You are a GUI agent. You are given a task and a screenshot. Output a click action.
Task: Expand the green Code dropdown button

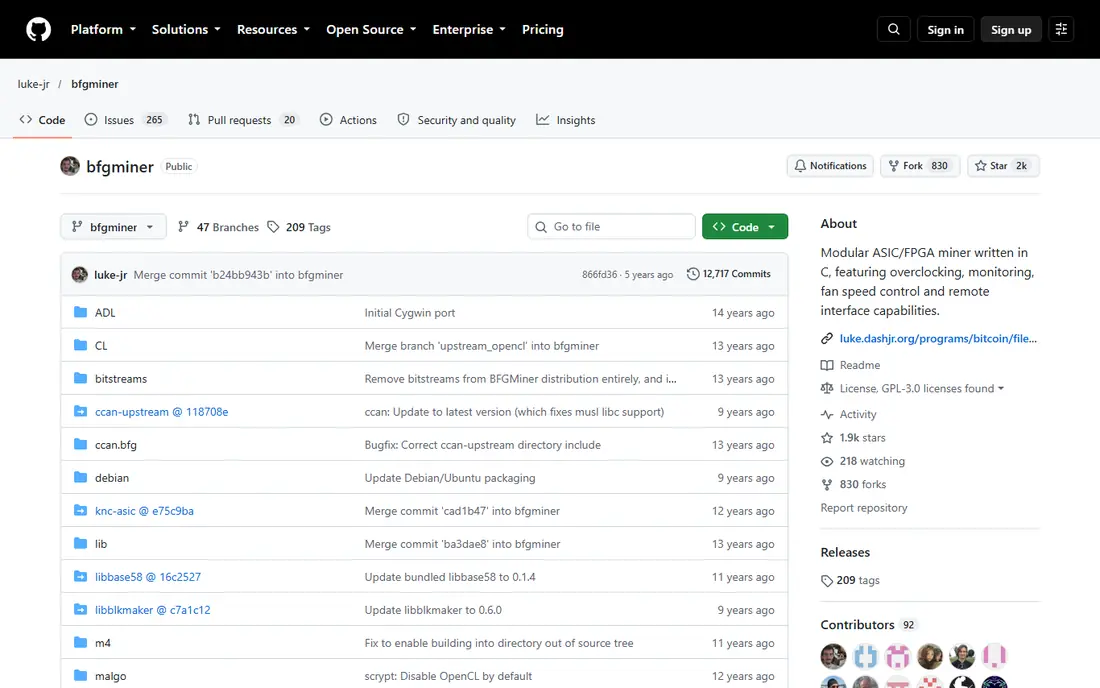(744, 227)
